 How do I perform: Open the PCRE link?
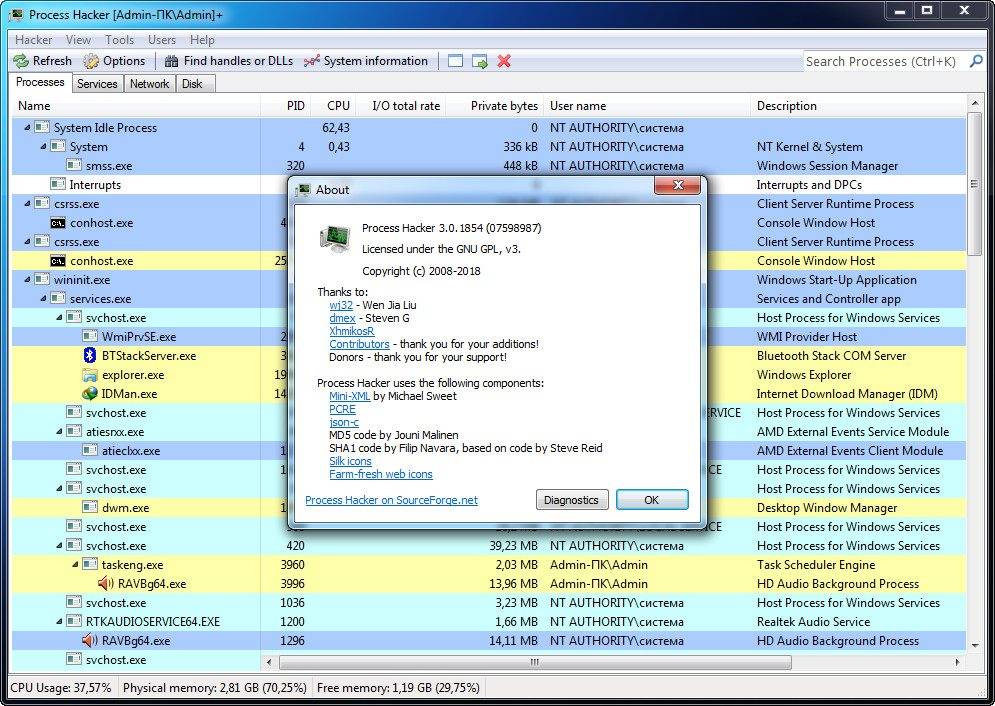(342, 409)
